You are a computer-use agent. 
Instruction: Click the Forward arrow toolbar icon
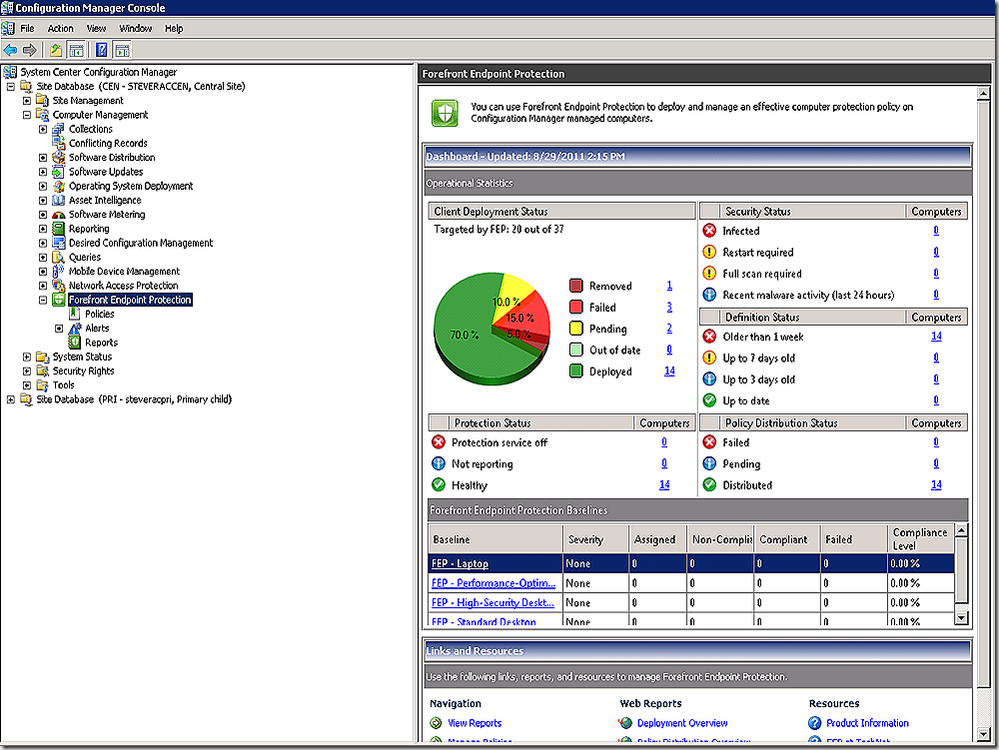click(x=29, y=50)
